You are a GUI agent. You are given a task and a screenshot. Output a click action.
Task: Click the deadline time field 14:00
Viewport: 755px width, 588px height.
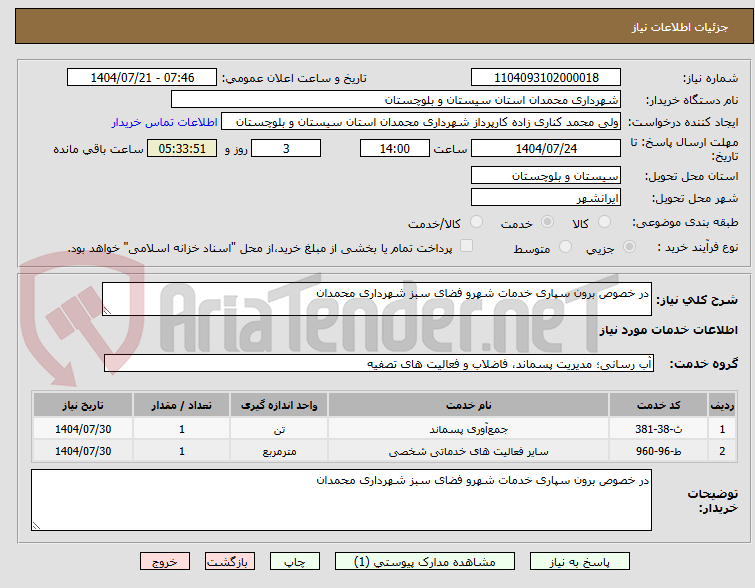tap(394, 148)
